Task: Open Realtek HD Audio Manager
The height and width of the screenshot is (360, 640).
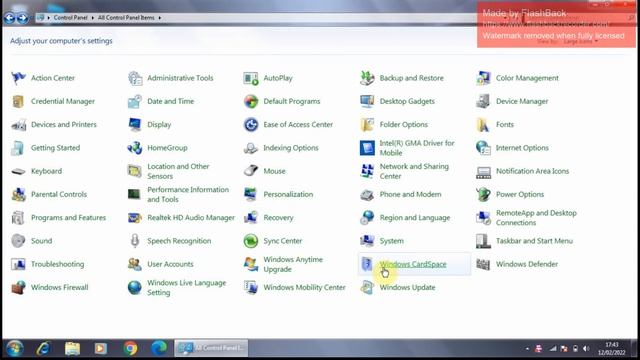Action: [191, 218]
